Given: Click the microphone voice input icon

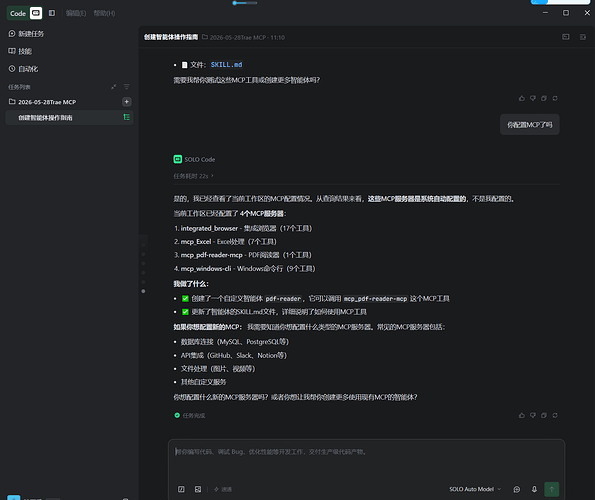Looking at the screenshot, I should (534, 489).
